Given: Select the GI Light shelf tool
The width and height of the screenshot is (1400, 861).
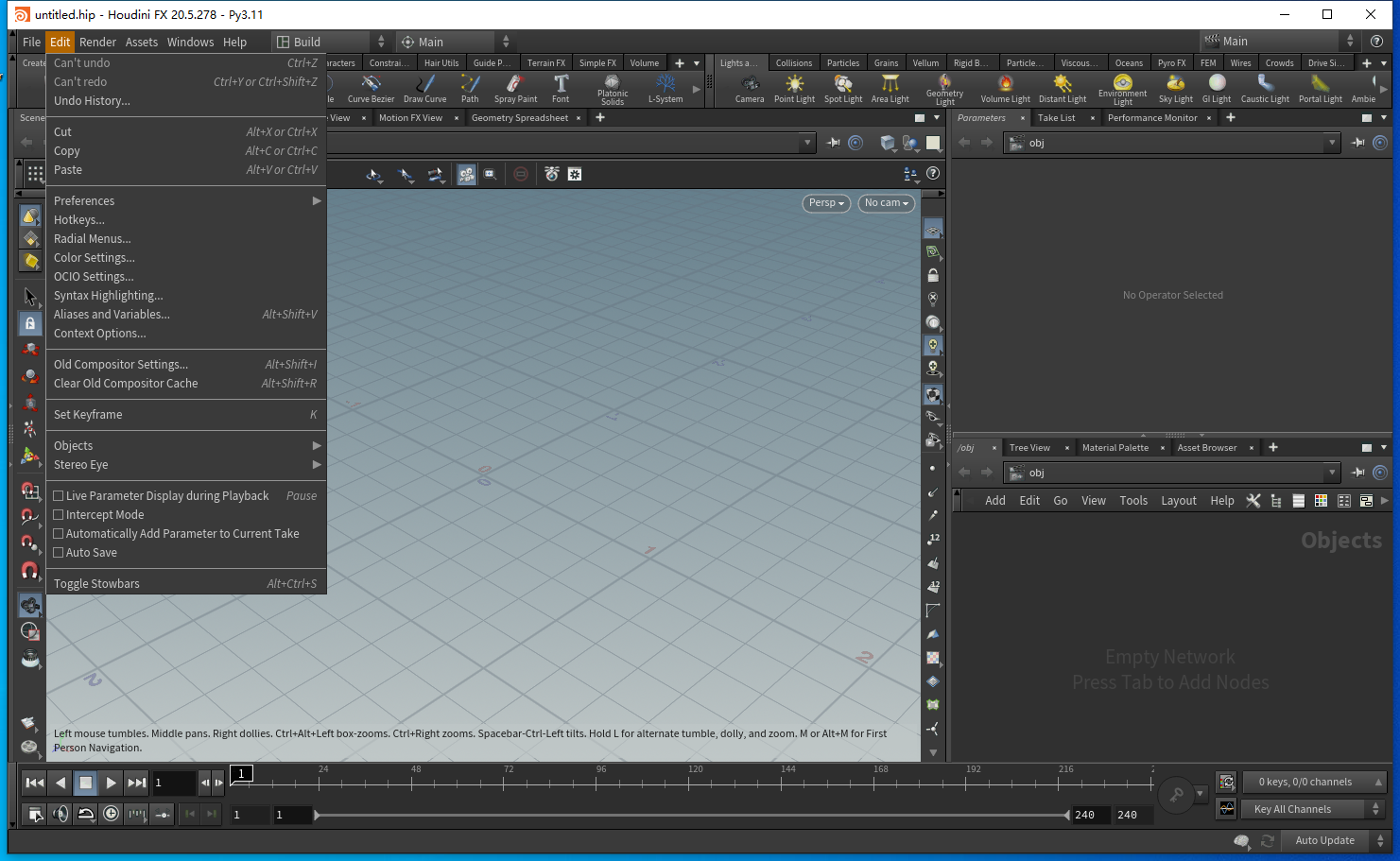Looking at the screenshot, I should point(1217,89).
